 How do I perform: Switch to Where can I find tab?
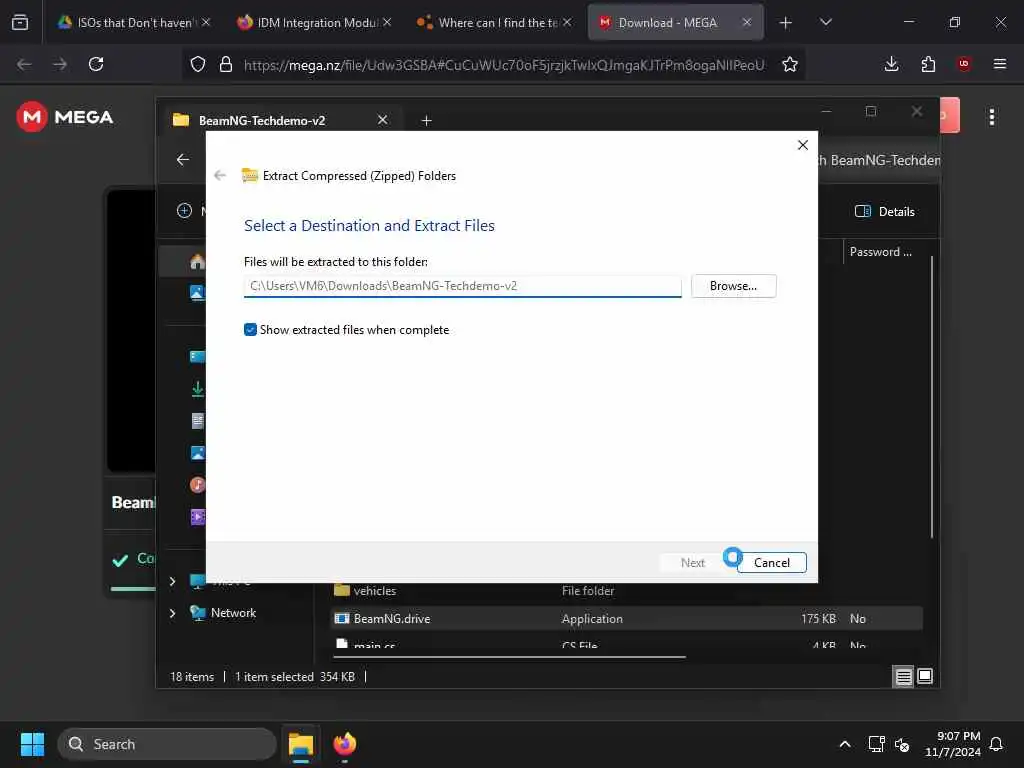click(494, 23)
